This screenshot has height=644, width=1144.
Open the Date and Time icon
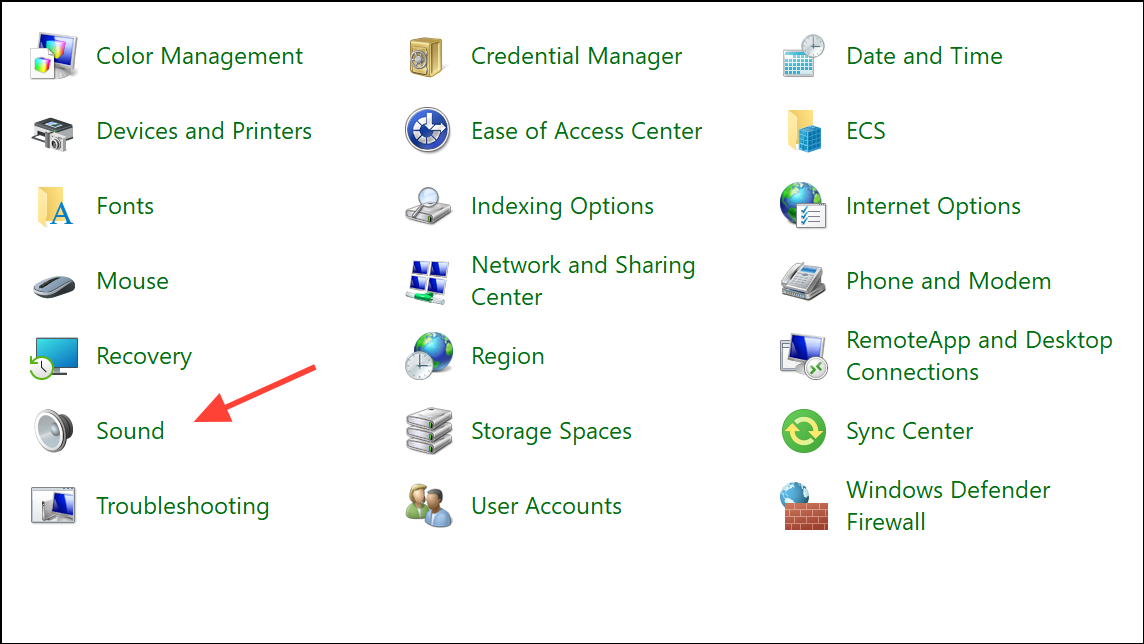click(x=804, y=56)
